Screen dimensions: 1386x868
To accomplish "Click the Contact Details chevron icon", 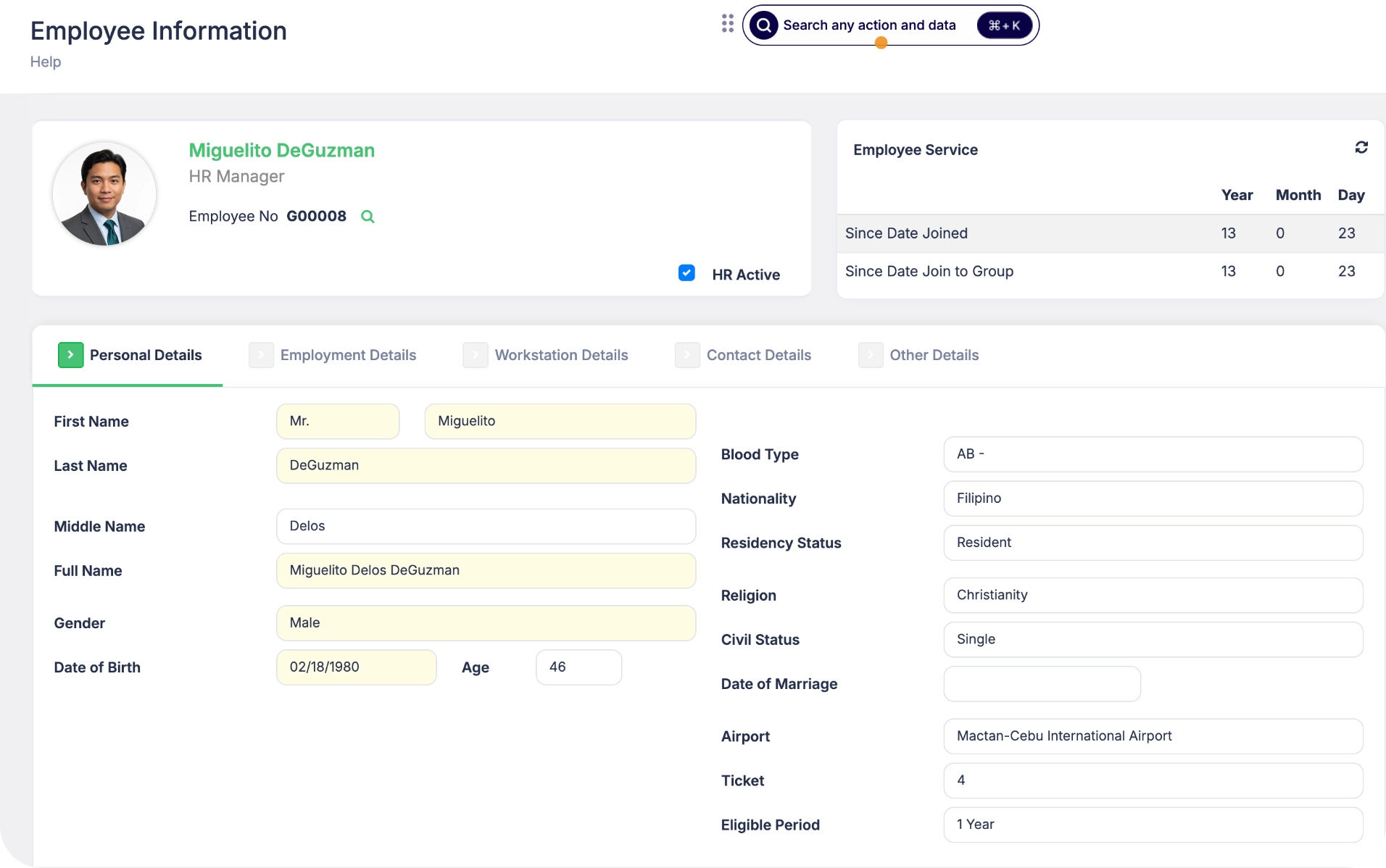I will pyautogui.click(x=686, y=354).
